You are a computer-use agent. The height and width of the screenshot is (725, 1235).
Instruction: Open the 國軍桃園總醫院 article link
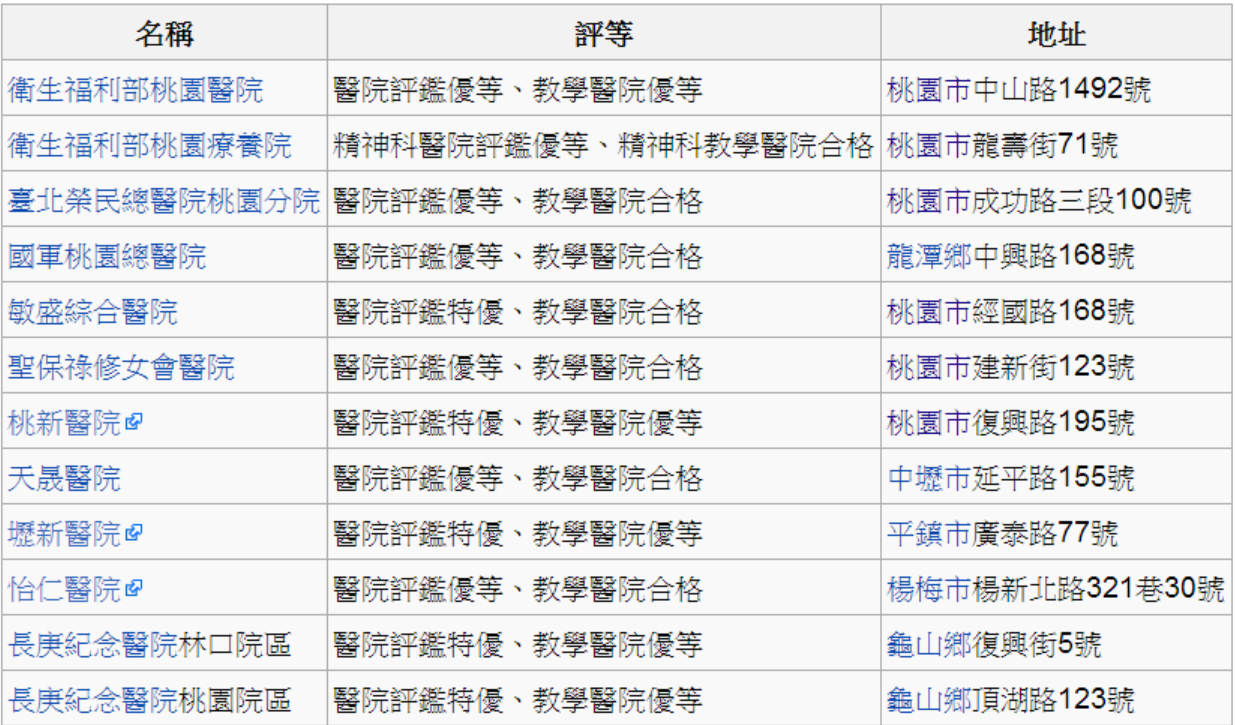click(x=107, y=257)
